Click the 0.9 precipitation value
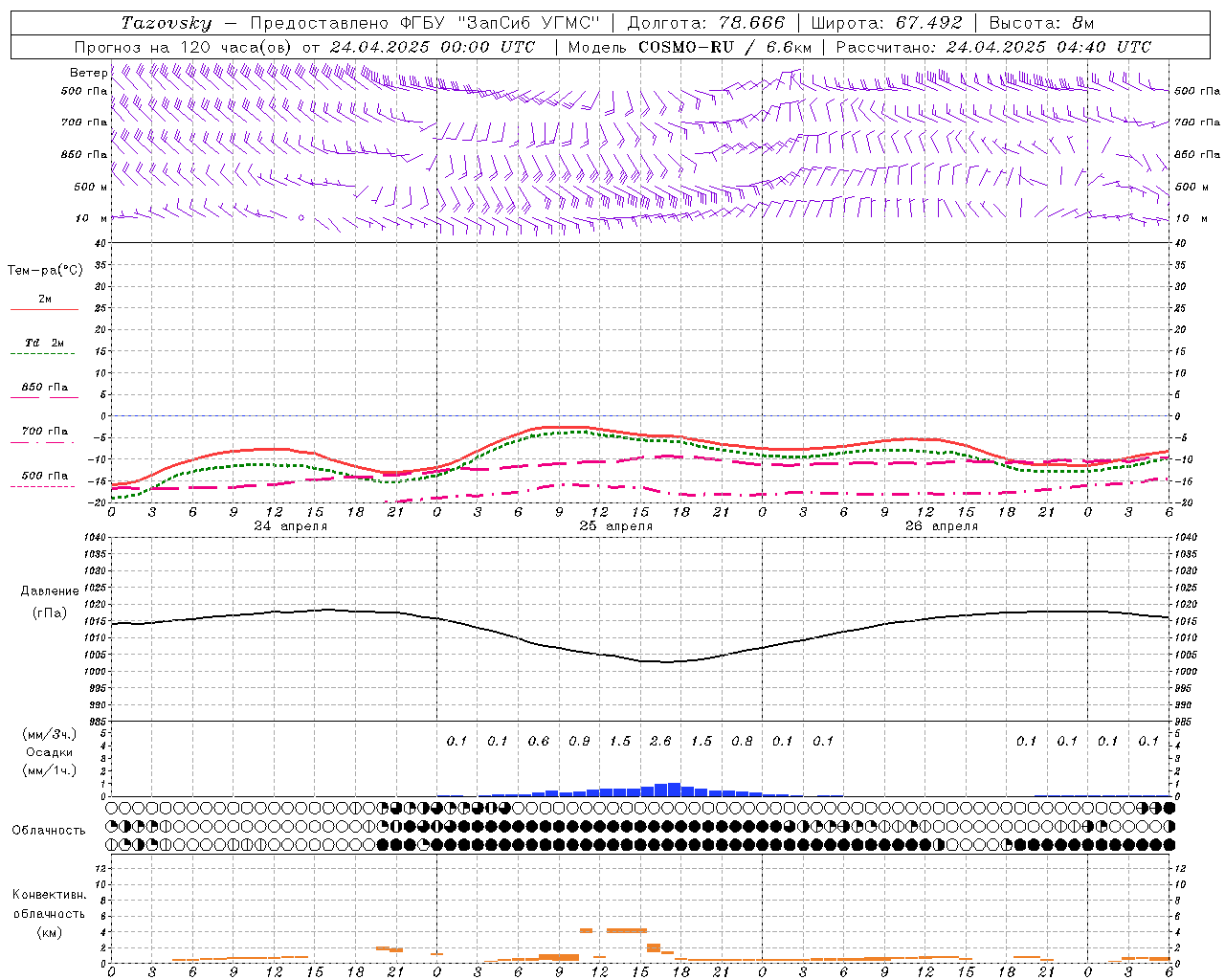Viewport: 1225px width, 980px height. [x=579, y=742]
